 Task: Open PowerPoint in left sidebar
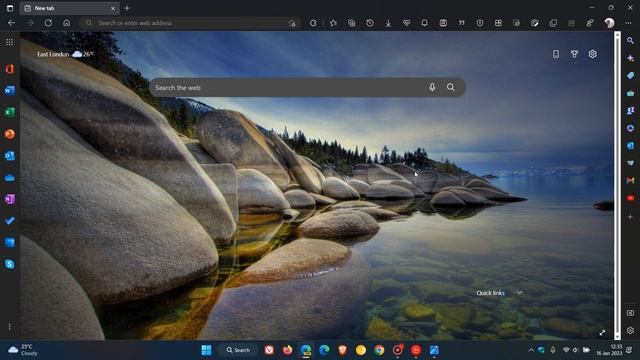[x=10, y=134]
